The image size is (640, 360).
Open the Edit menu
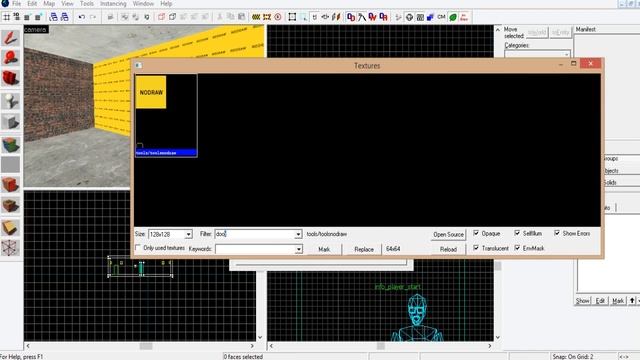click(x=32, y=4)
